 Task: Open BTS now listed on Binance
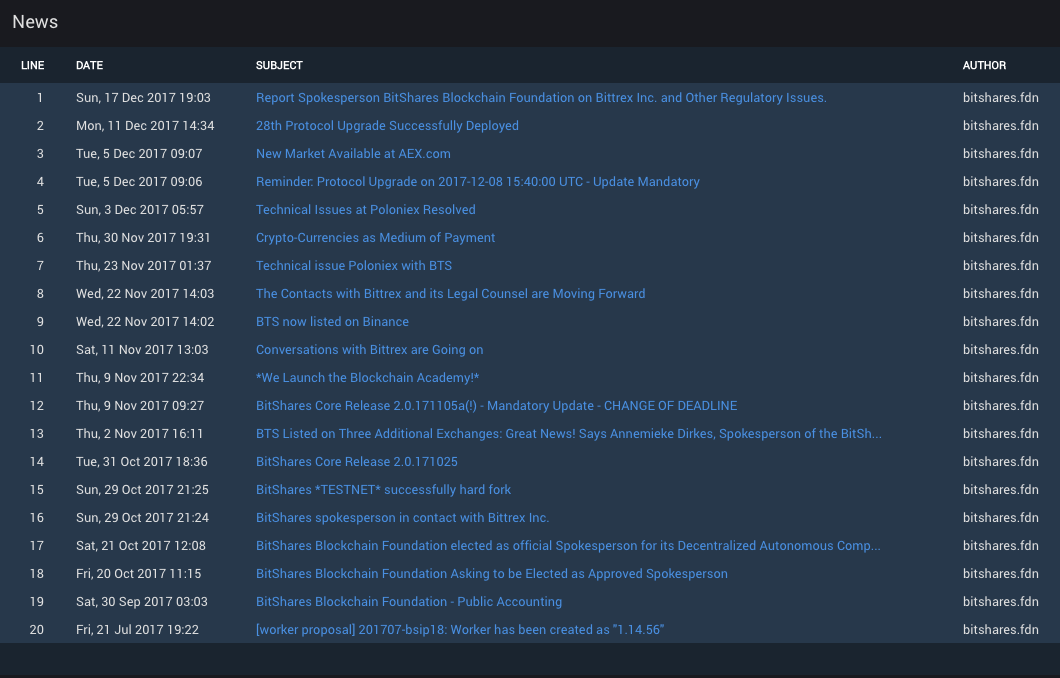(x=332, y=322)
